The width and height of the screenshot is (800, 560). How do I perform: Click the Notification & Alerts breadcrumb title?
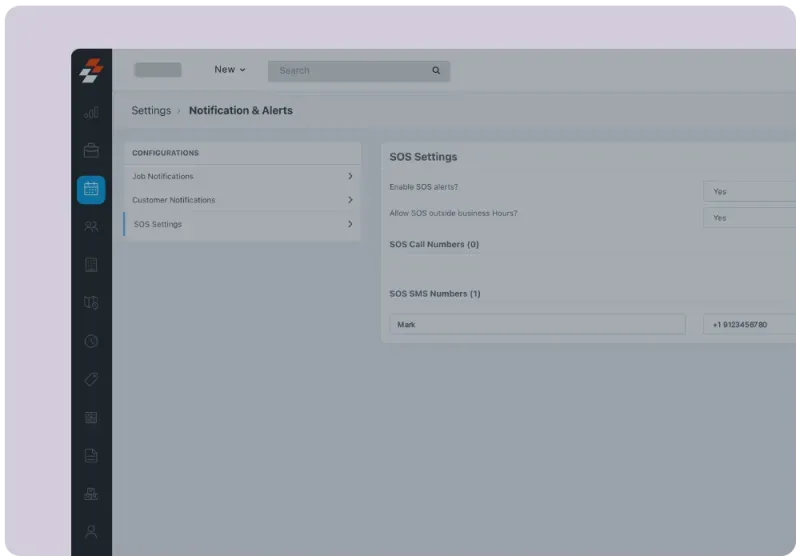(241, 111)
